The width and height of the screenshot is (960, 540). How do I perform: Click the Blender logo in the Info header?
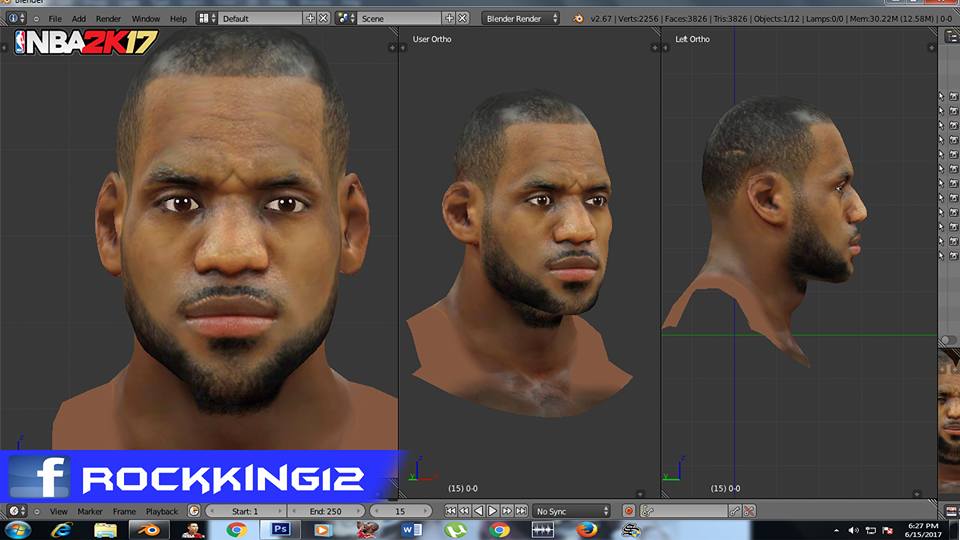pyautogui.click(x=578, y=18)
